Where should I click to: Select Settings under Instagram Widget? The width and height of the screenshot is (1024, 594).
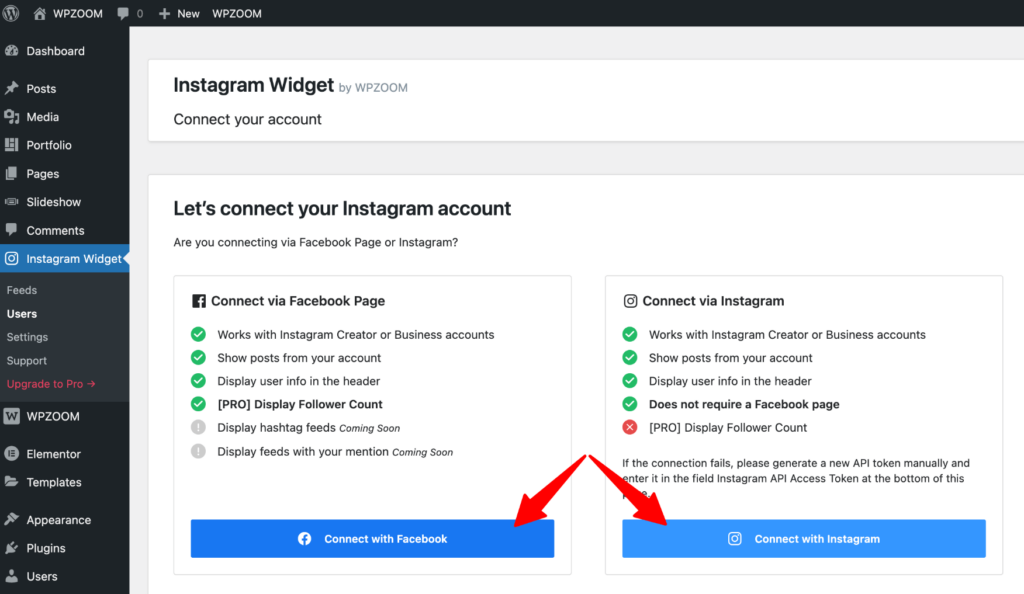27,337
